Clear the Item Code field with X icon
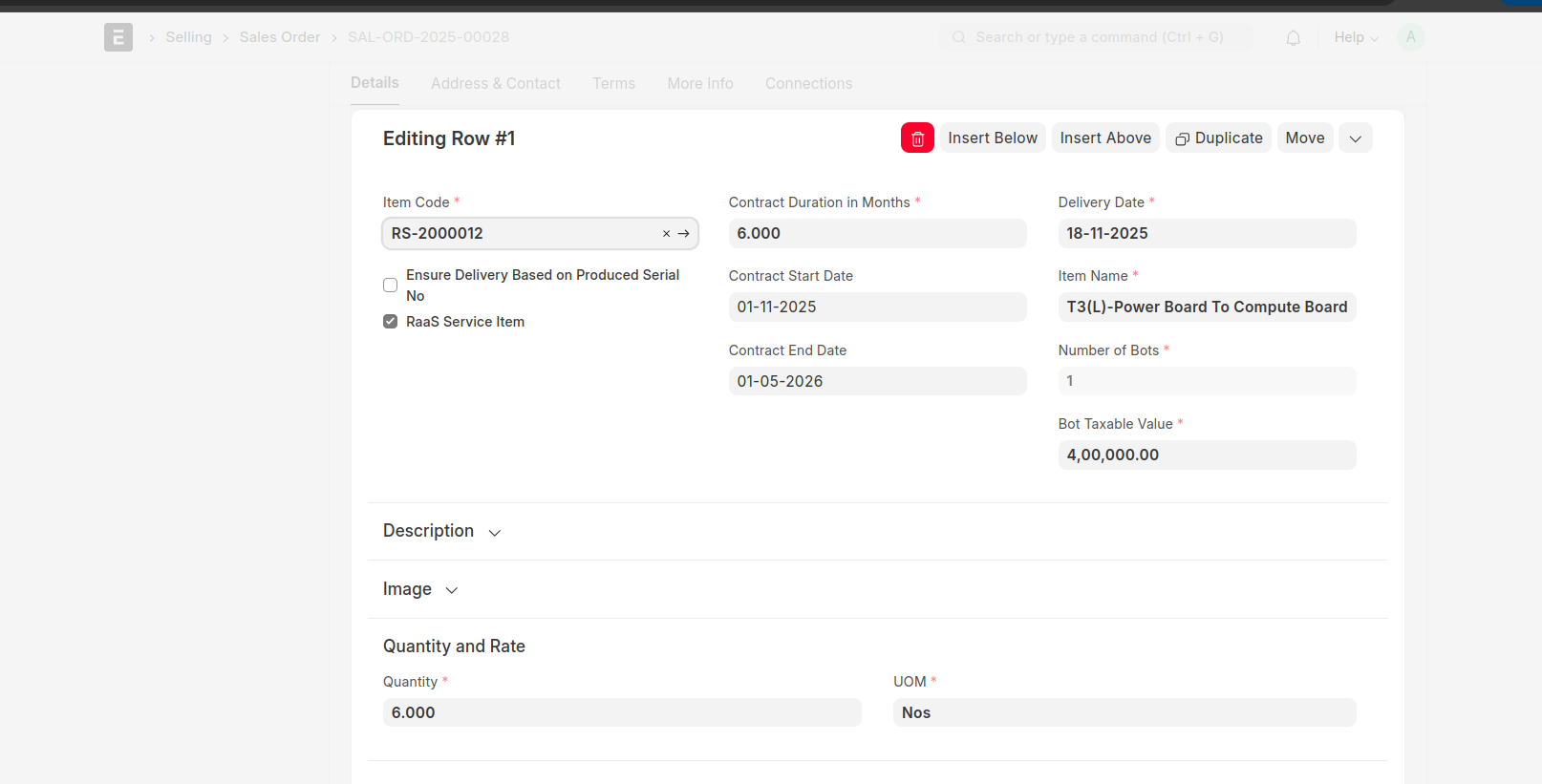 (x=666, y=234)
